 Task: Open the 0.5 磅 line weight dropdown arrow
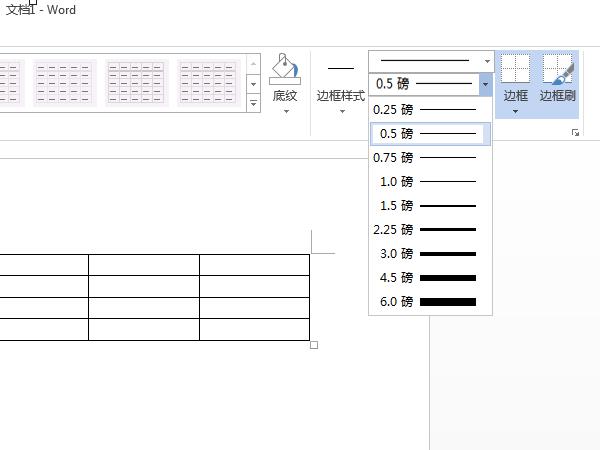485,84
